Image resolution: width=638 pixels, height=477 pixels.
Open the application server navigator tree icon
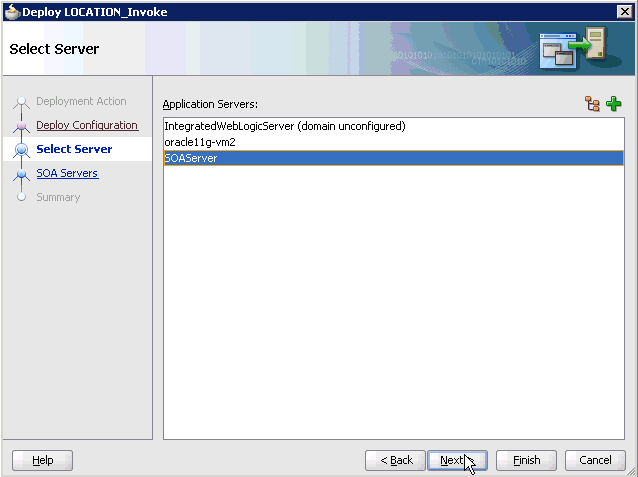(592, 104)
